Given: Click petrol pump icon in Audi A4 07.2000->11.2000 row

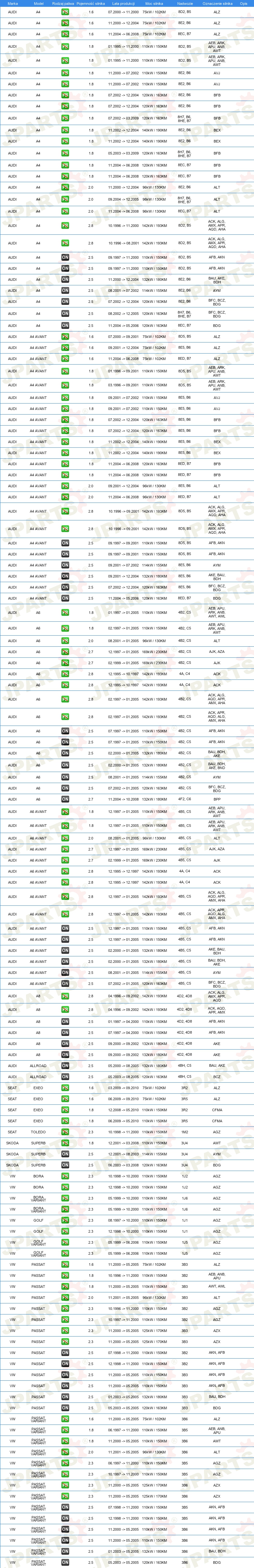Looking at the screenshot, I should [65, 12].
